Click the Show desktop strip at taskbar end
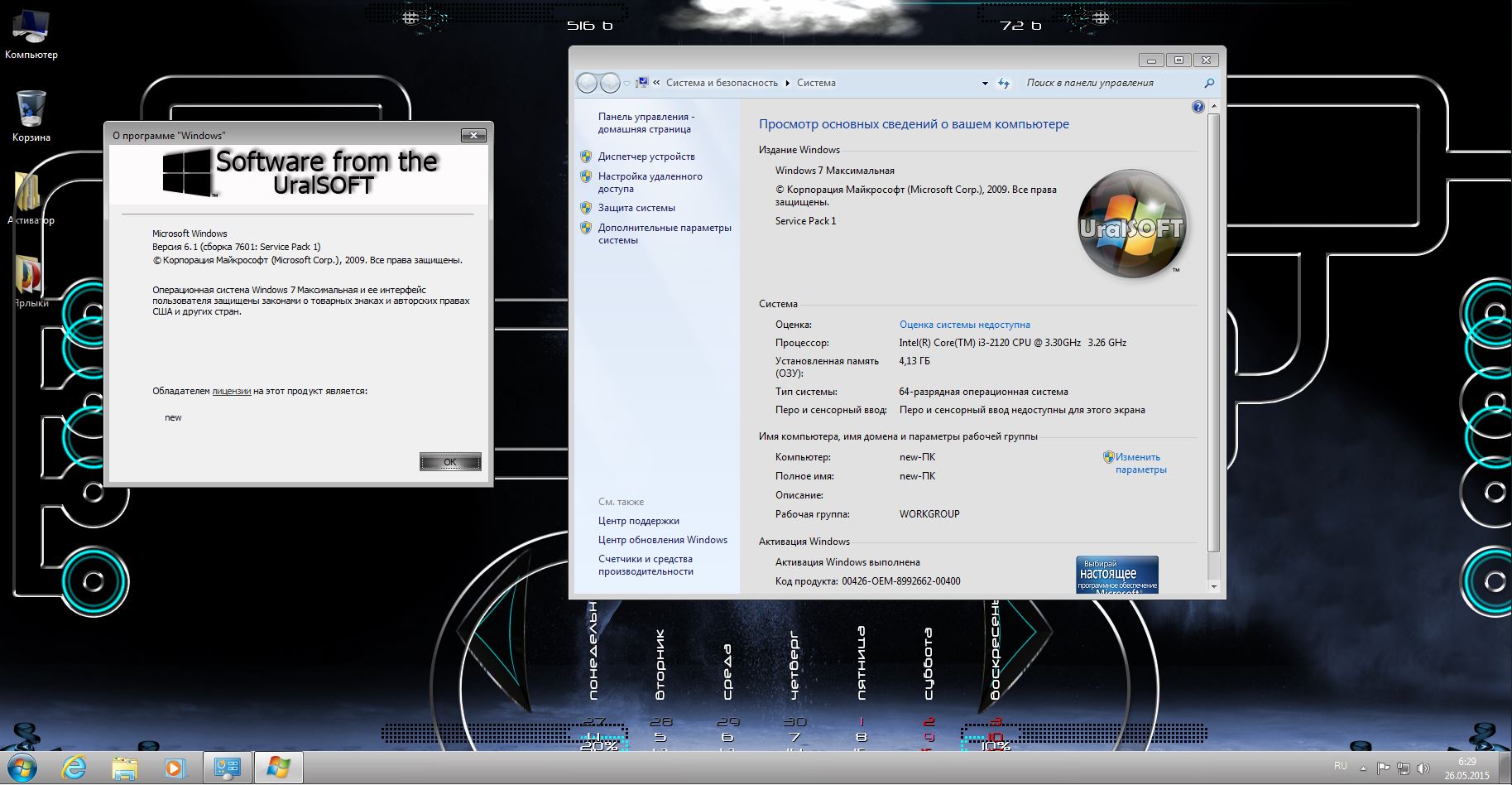Screen dimensions: 1512x785 click(x=1505, y=768)
